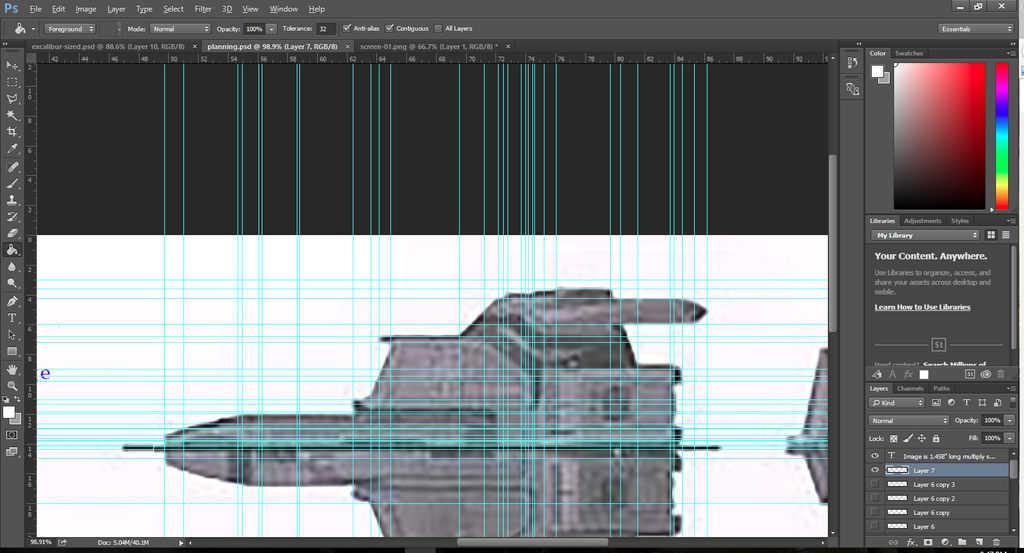Select the Crop tool
The width and height of the screenshot is (1024, 553).
(13, 131)
